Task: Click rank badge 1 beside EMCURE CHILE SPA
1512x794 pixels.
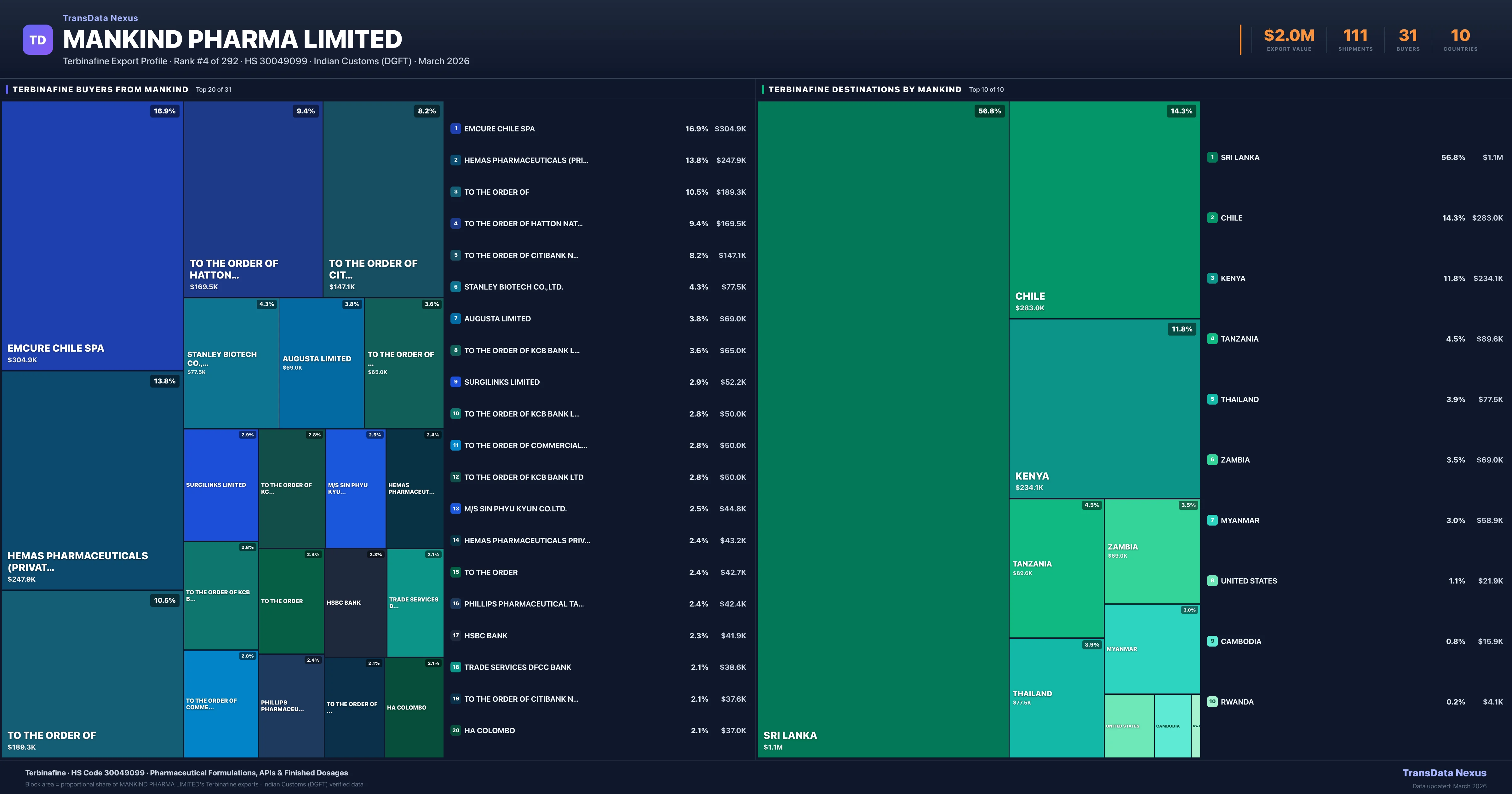Action: pos(455,129)
